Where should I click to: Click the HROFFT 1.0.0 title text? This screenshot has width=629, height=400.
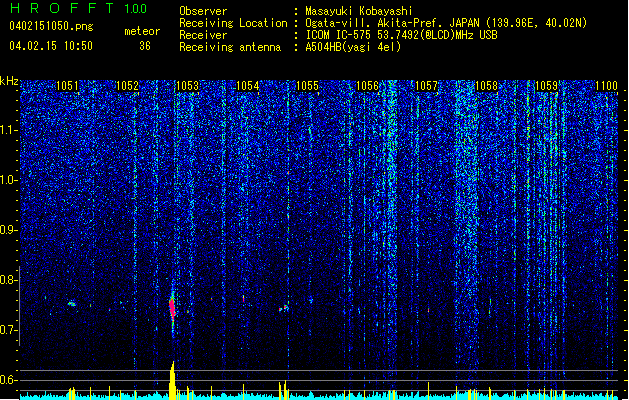78,8
